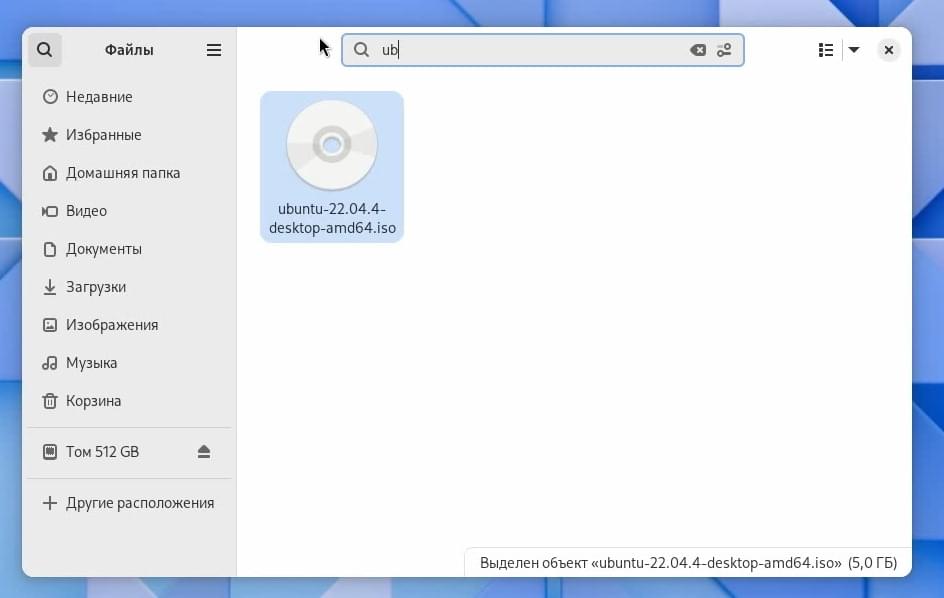Click inside the search field containing ub

(542, 50)
